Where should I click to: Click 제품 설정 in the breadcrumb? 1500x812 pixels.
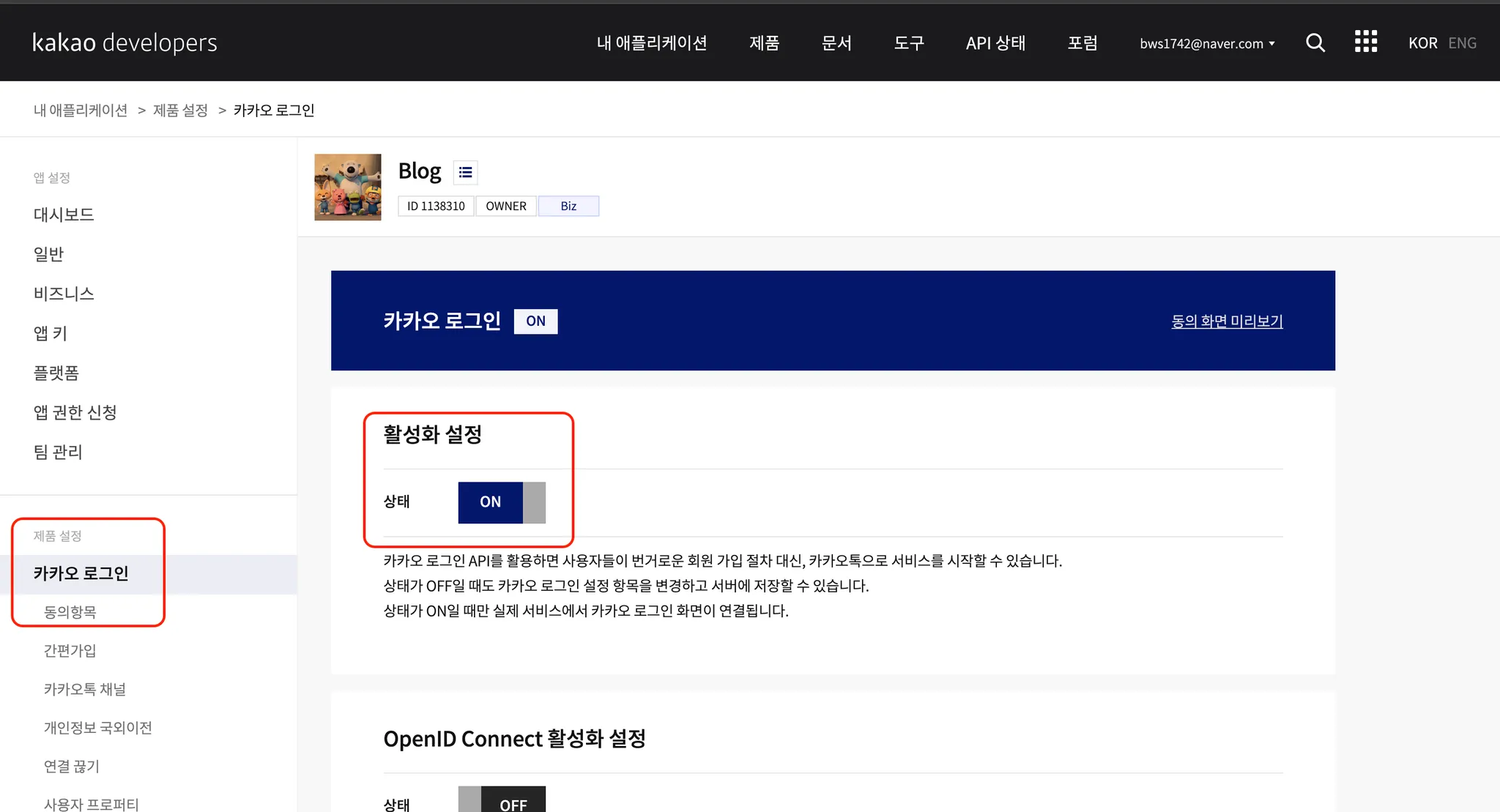[x=180, y=110]
